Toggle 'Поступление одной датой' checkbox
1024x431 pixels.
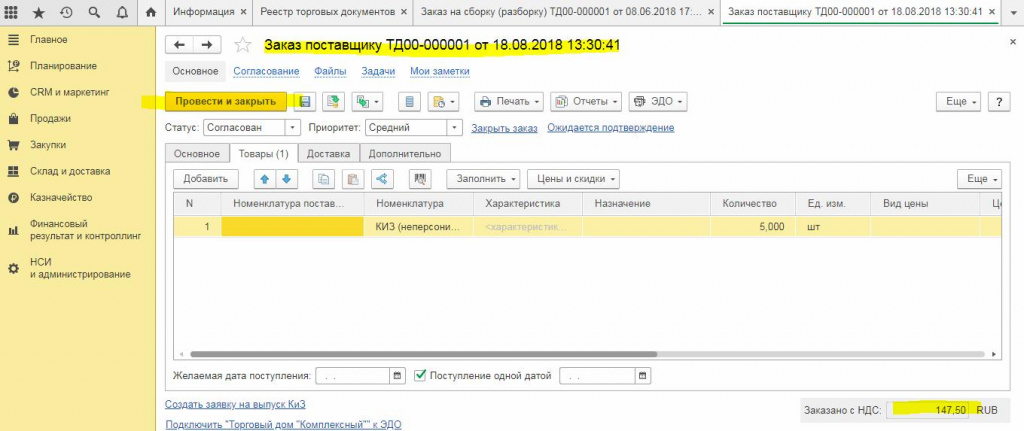(x=421, y=376)
